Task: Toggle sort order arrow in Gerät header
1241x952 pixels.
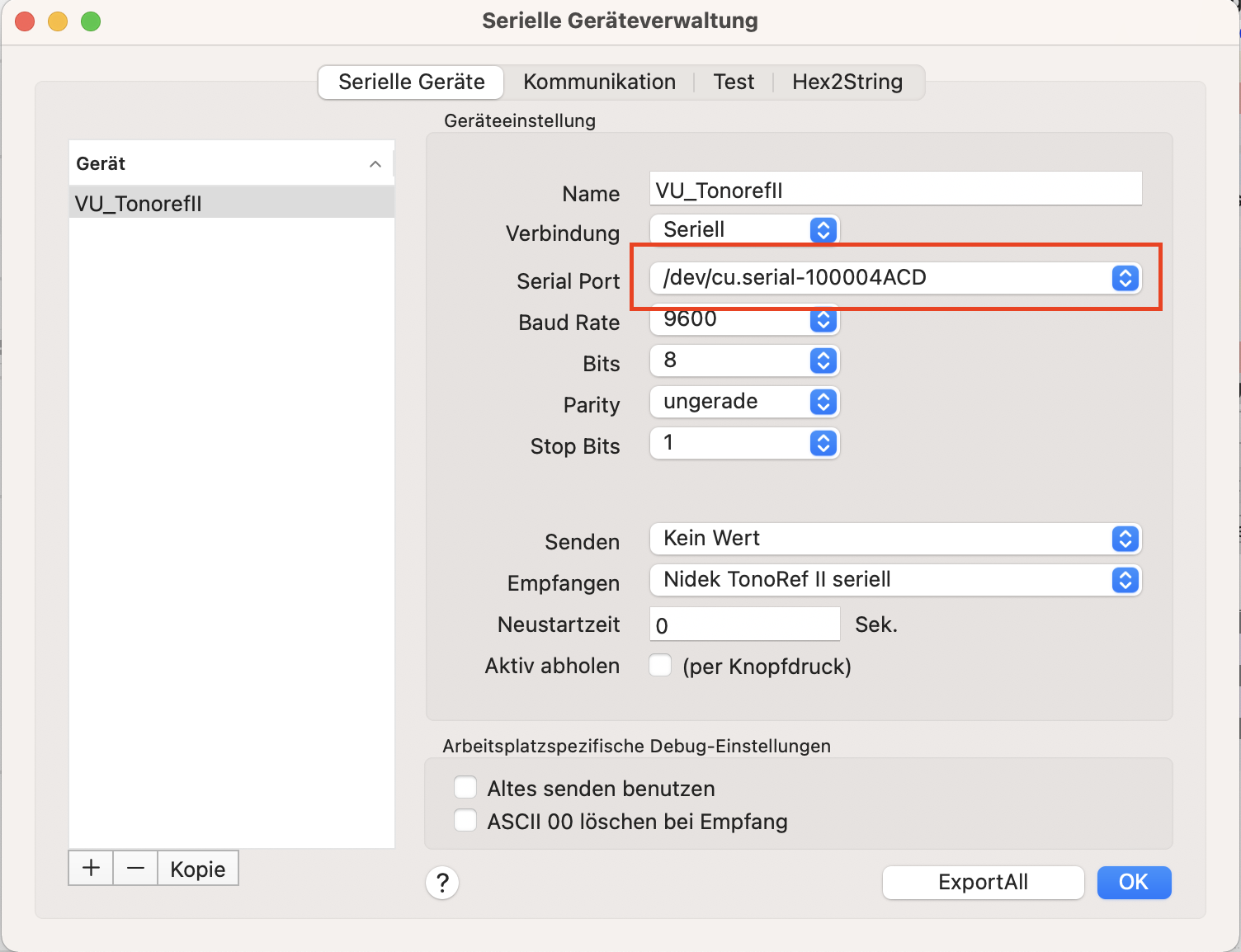Action: click(x=375, y=163)
